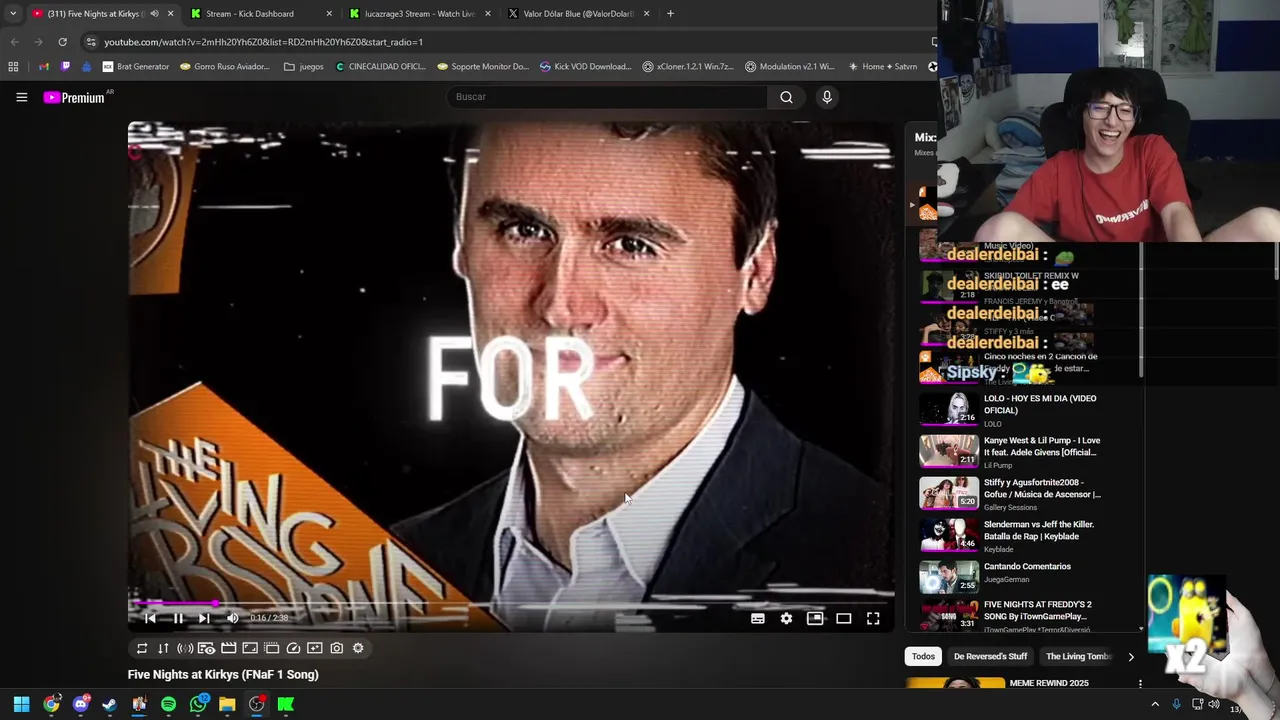Open the Modulation v2.1 bookmark
The image size is (1280, 720).
click(790, 67)
